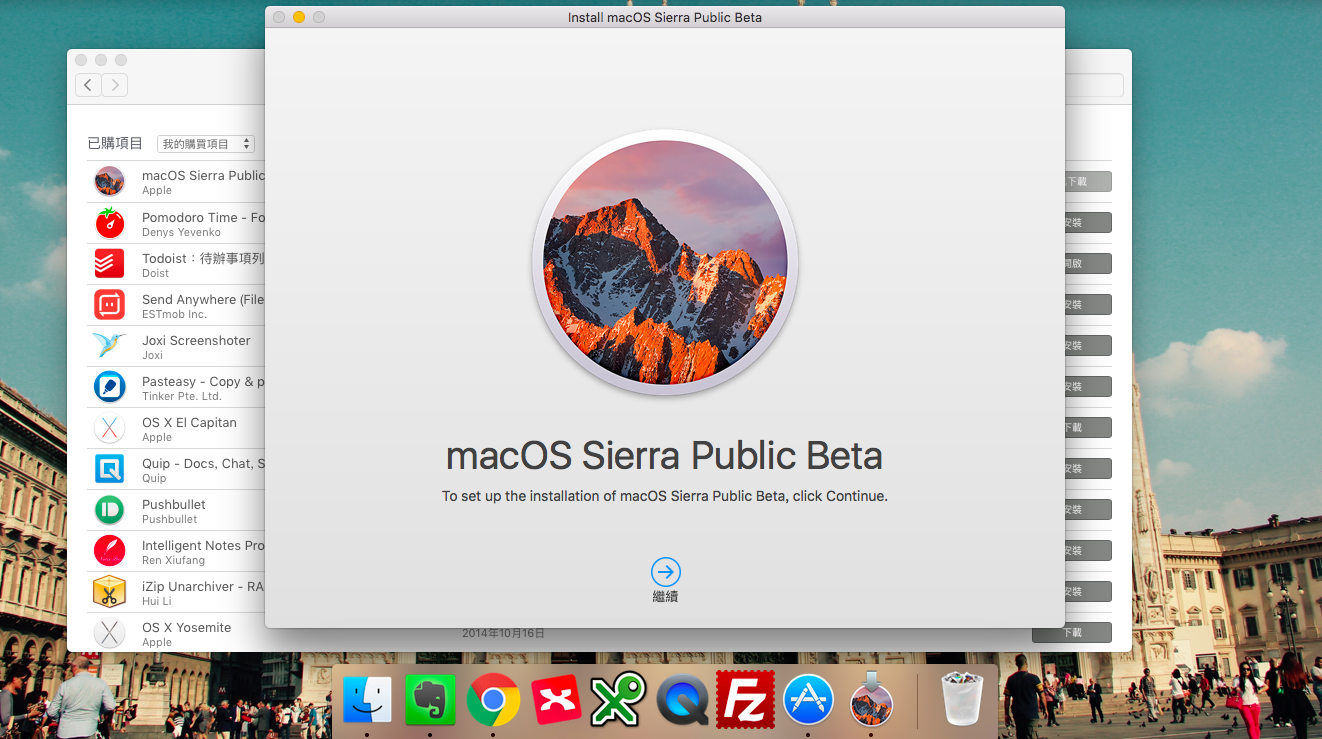This screenshot has height=739, width=1322.
Task: Open the green X key app in Dock
Action: (x=618, y=699)
